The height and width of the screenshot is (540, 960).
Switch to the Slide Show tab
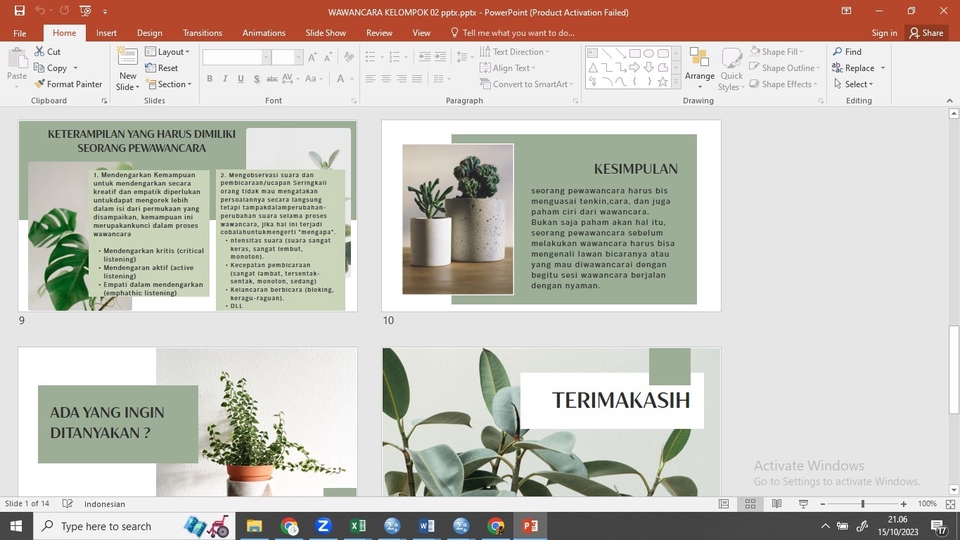326,33
